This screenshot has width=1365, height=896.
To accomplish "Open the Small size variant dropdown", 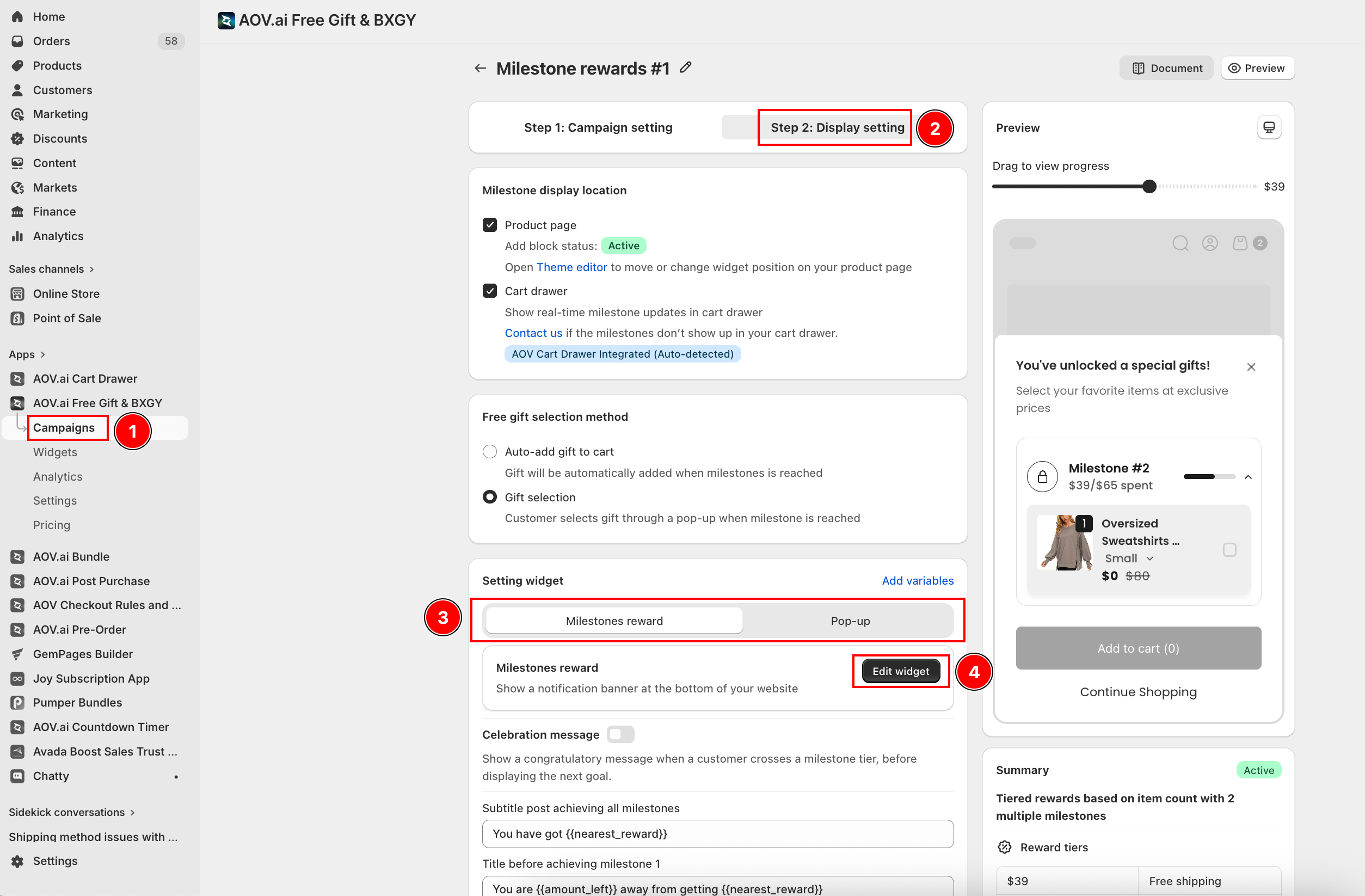I will [x=1129, y=558].
